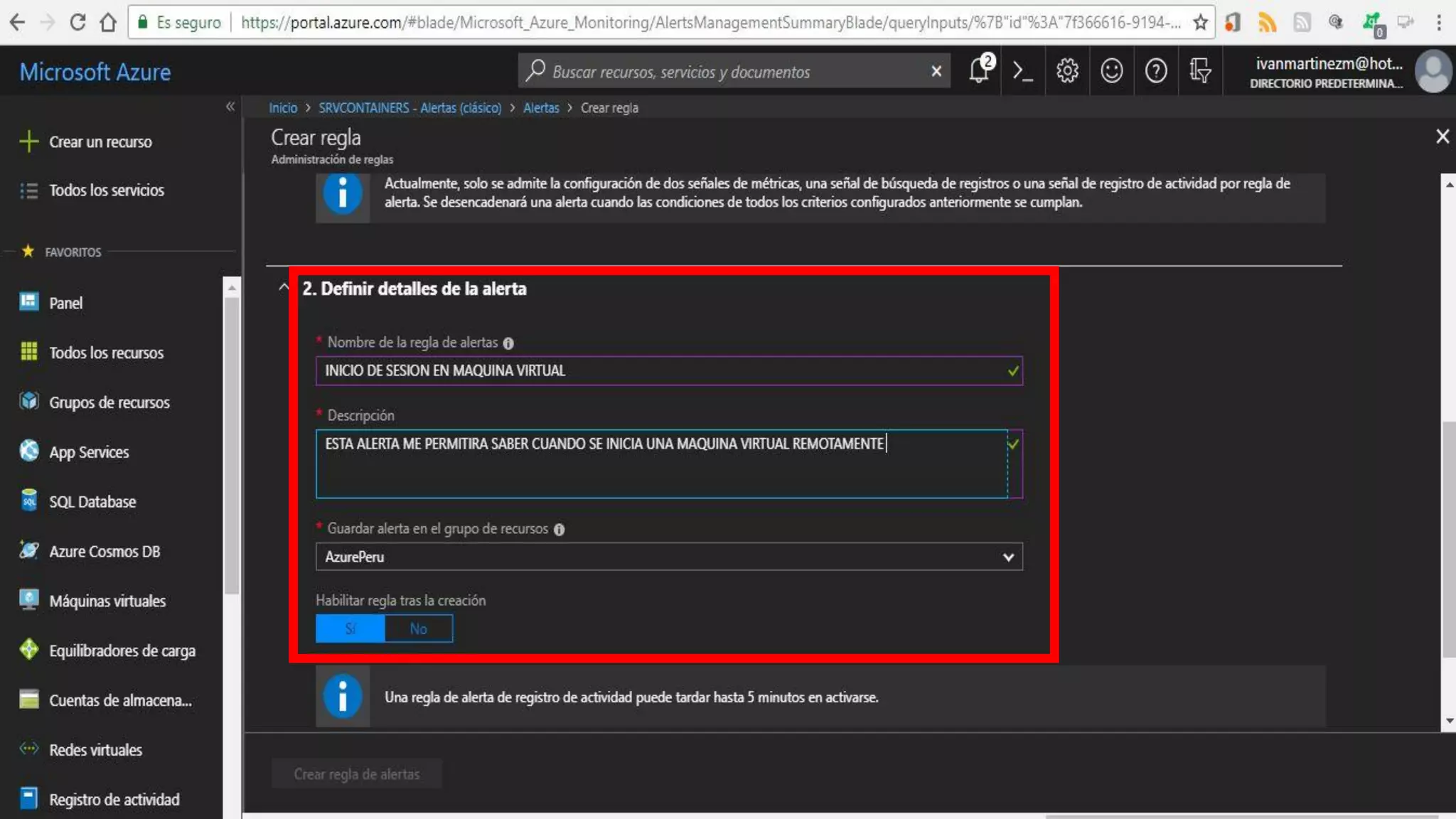Click info icon next to alert rule name

508,343
